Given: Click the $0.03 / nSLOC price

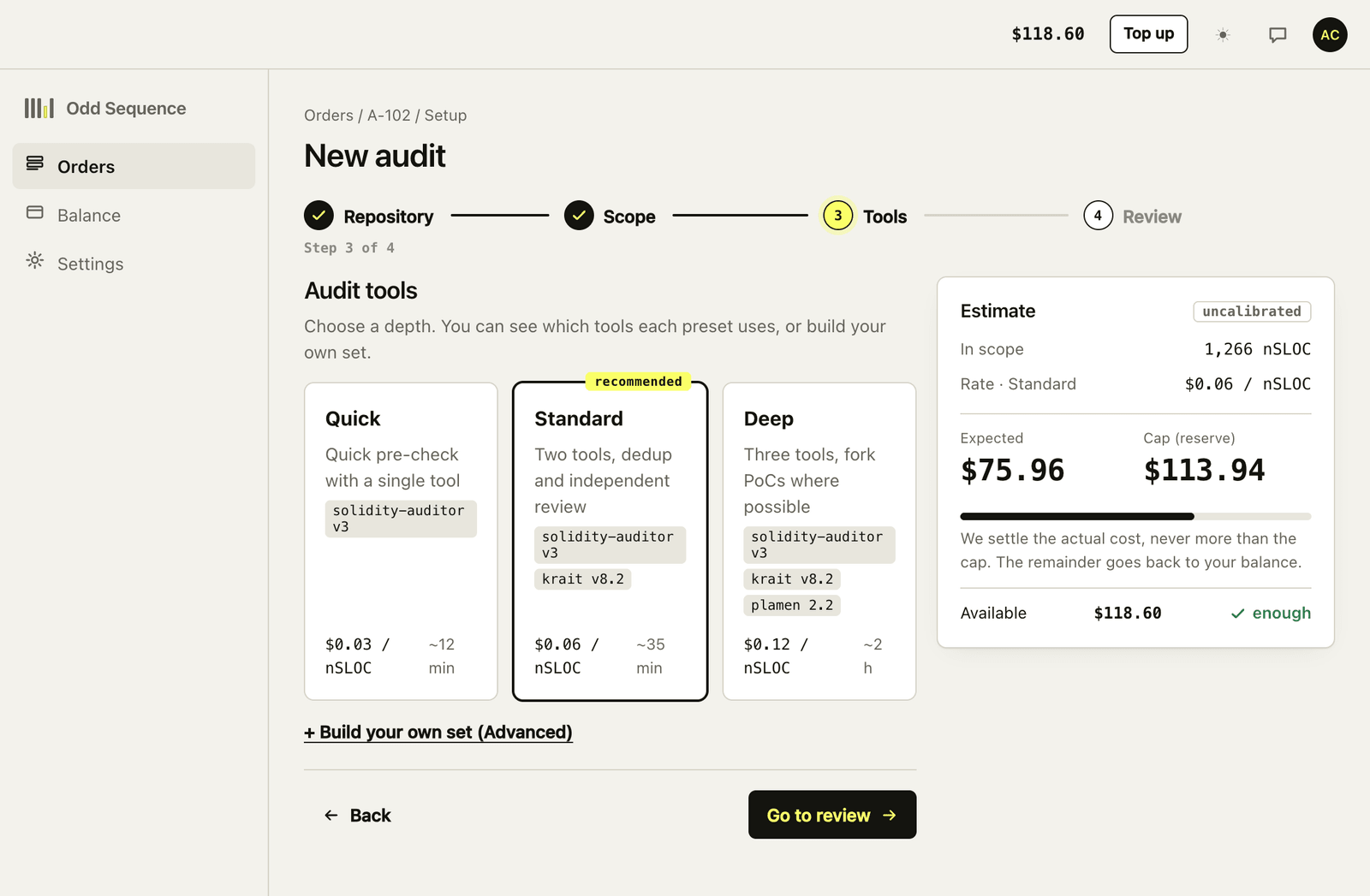Looking at the screenshot, I should [358, 656].
